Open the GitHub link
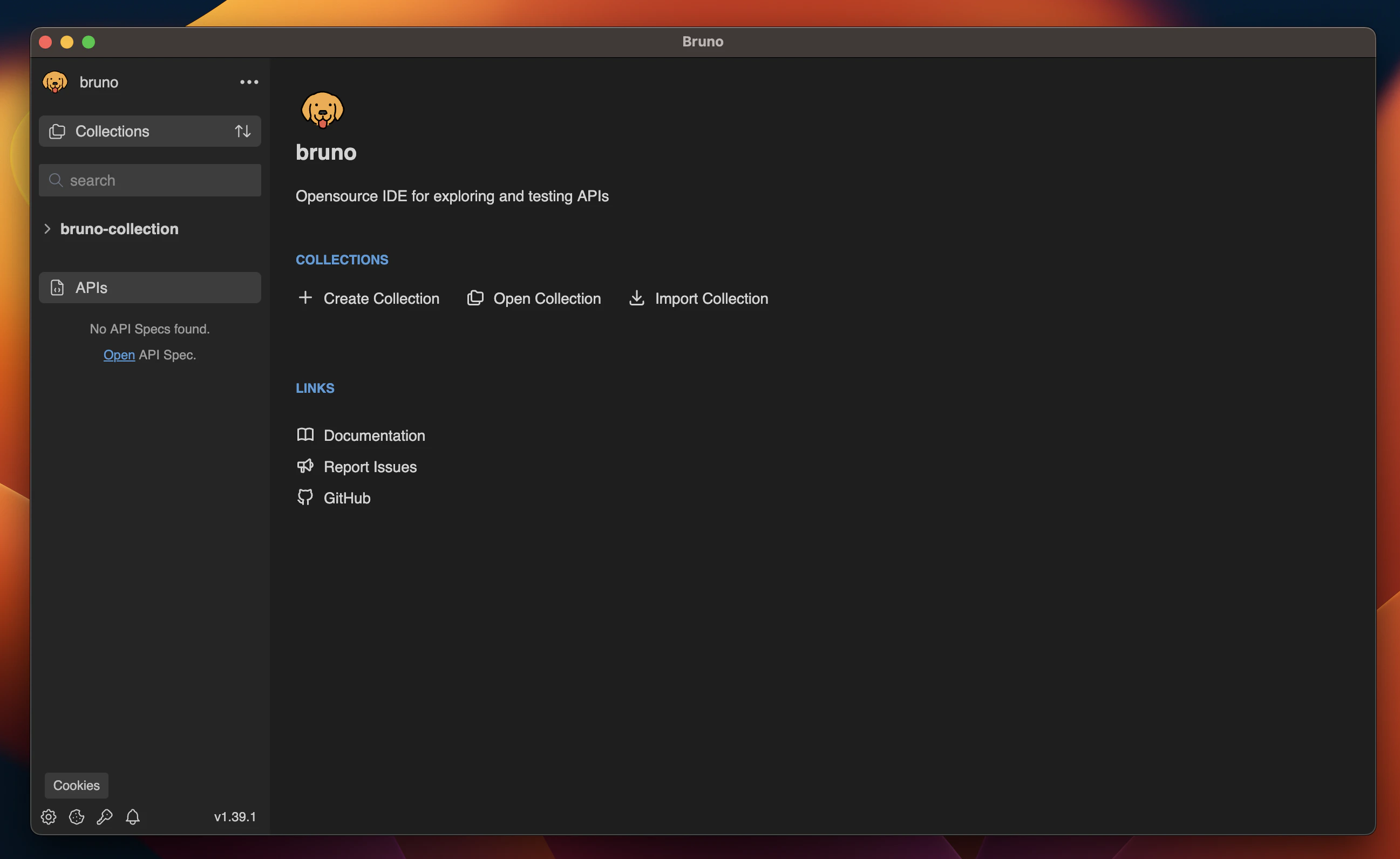The height and width of the screenshot is (859, 1400). tap(346, 497)
